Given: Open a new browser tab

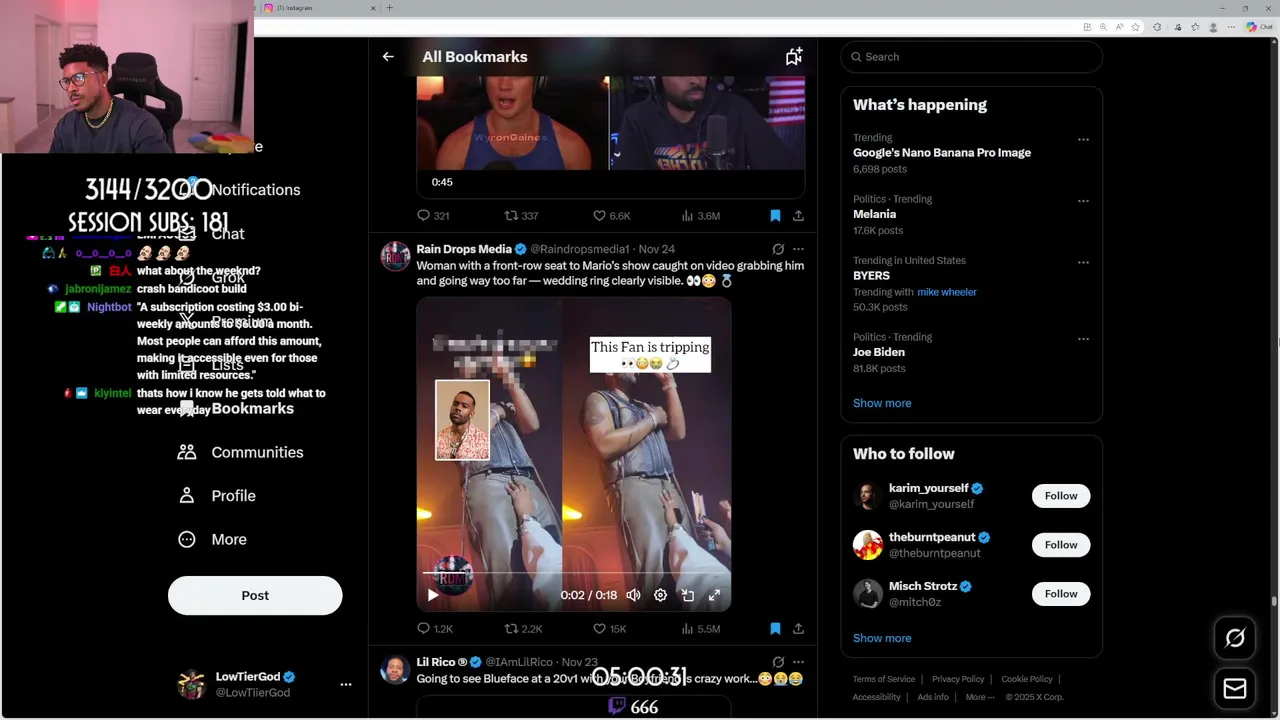Looking at the screenshot, I should [x=389, y=8].
